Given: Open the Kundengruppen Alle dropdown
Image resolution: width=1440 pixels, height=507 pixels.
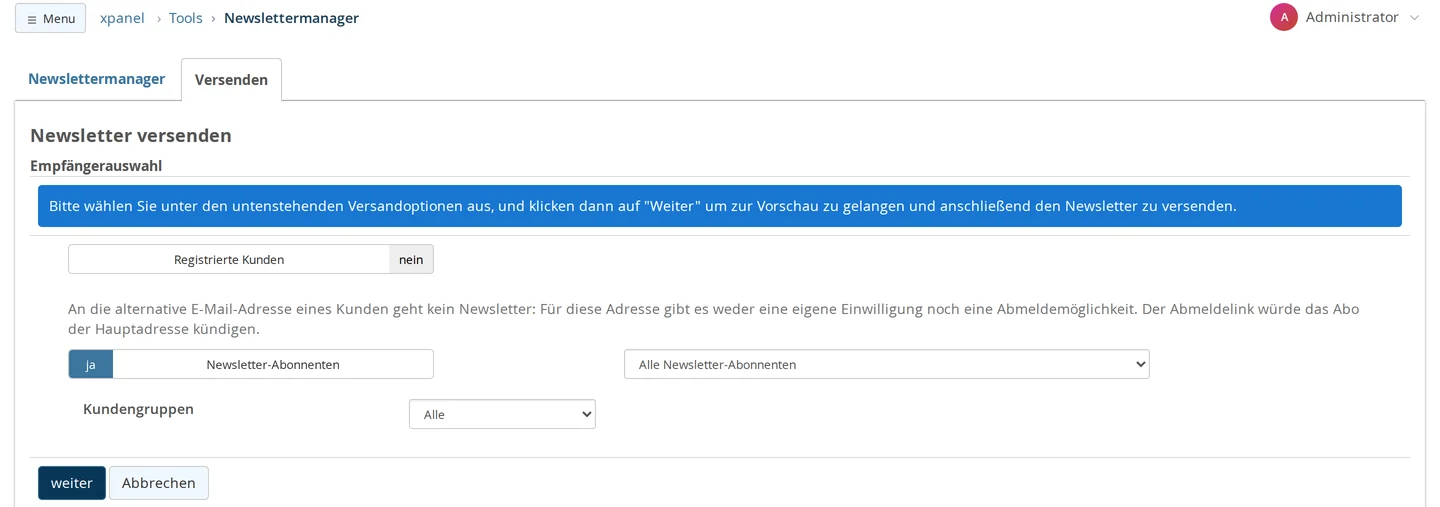Looking at the screenshot, I should (x=502, y=414).
